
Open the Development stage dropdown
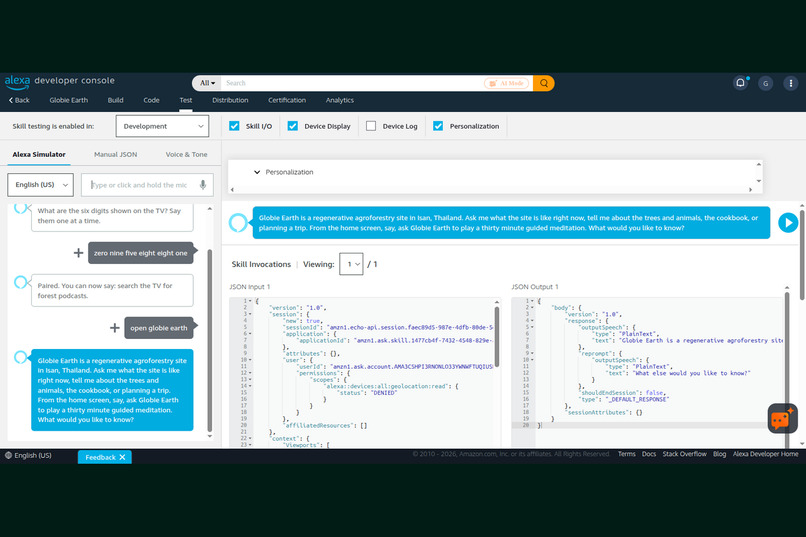162,126
